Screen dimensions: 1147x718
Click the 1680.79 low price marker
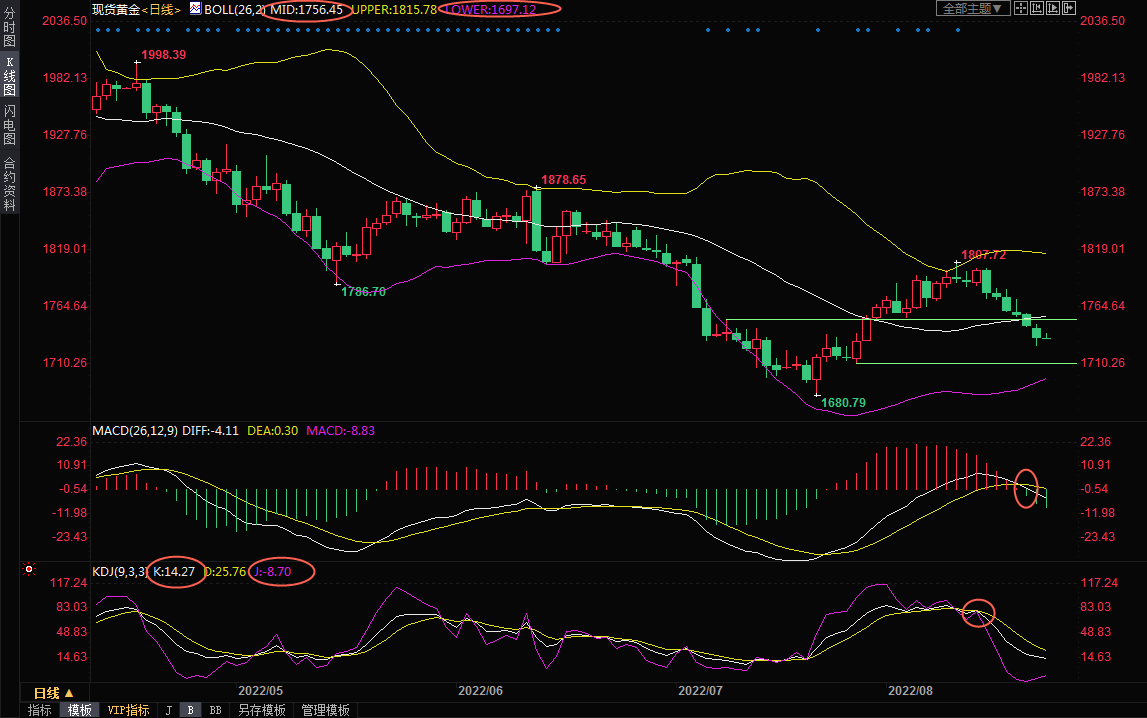click(843, 402)
